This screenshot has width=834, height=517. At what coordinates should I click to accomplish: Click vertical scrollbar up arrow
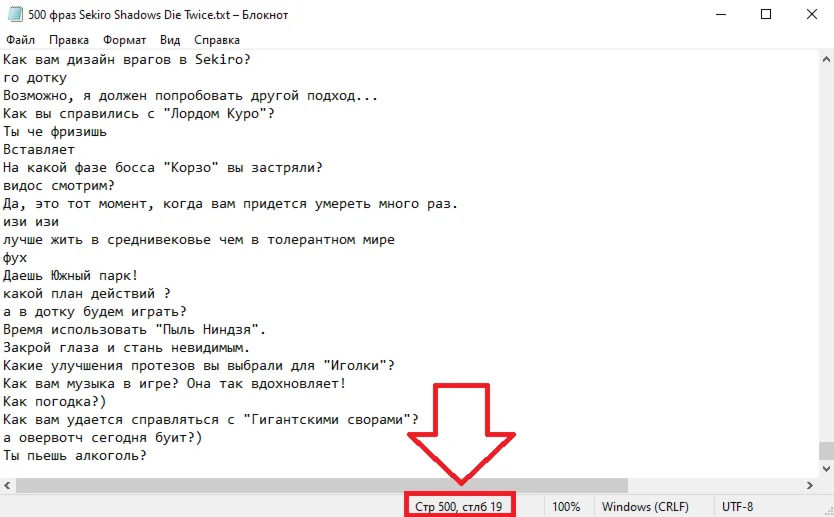point(826,60)
